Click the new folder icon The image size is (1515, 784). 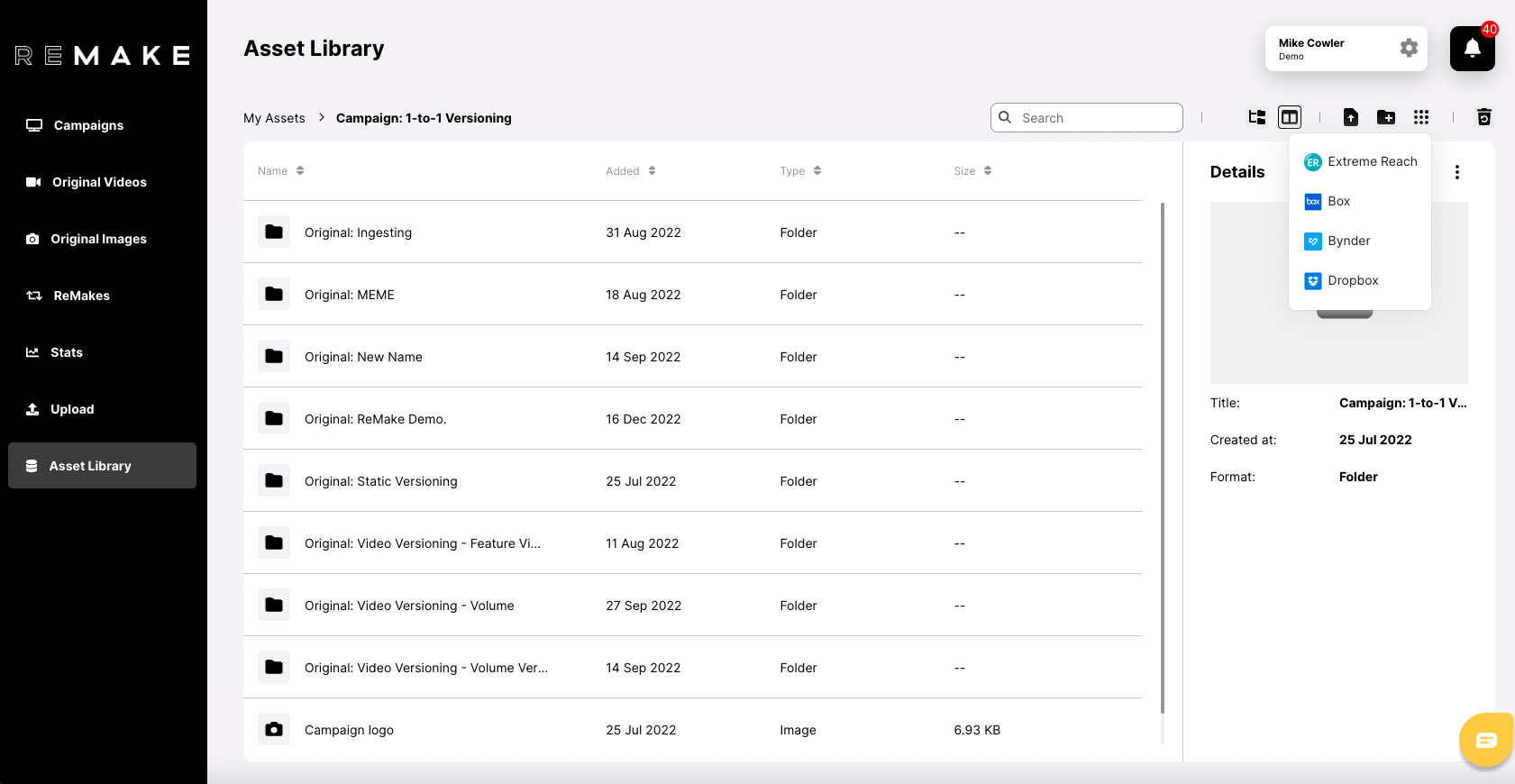(x=1386, y=117)
